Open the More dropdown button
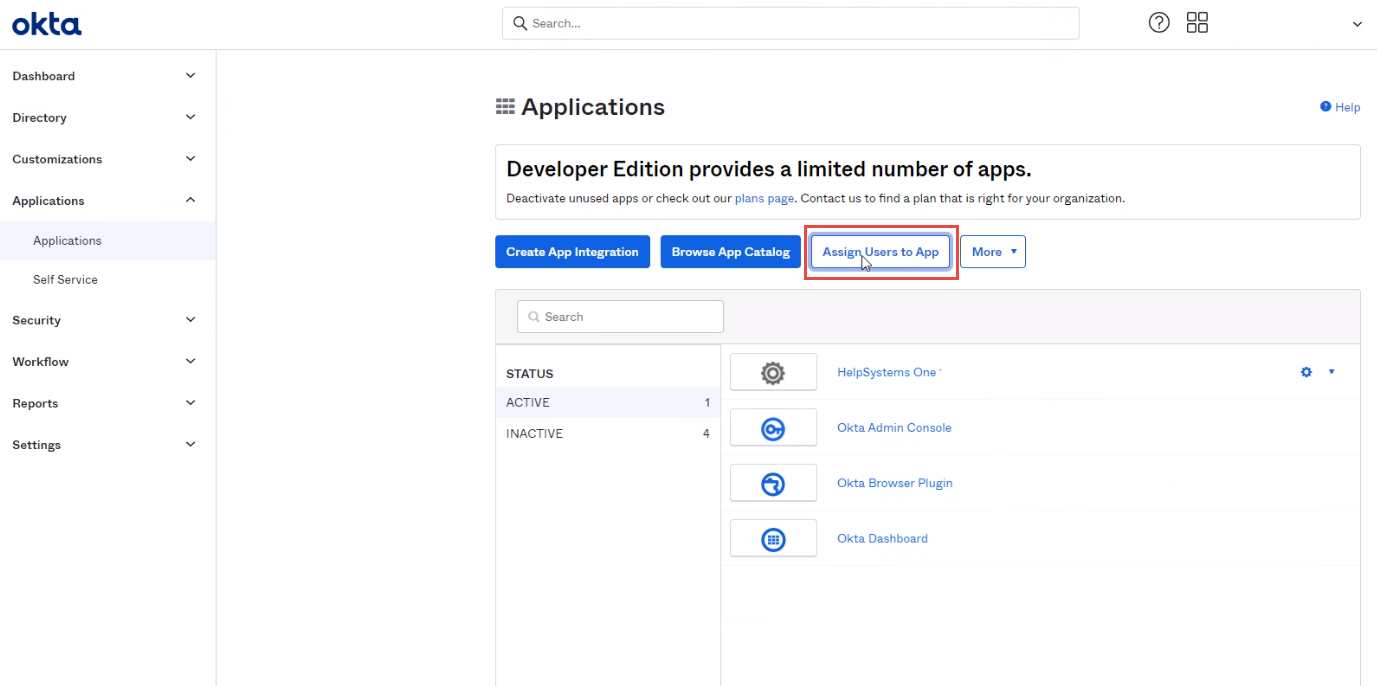This screenshot has width=1377, height=686. [992, 252]
